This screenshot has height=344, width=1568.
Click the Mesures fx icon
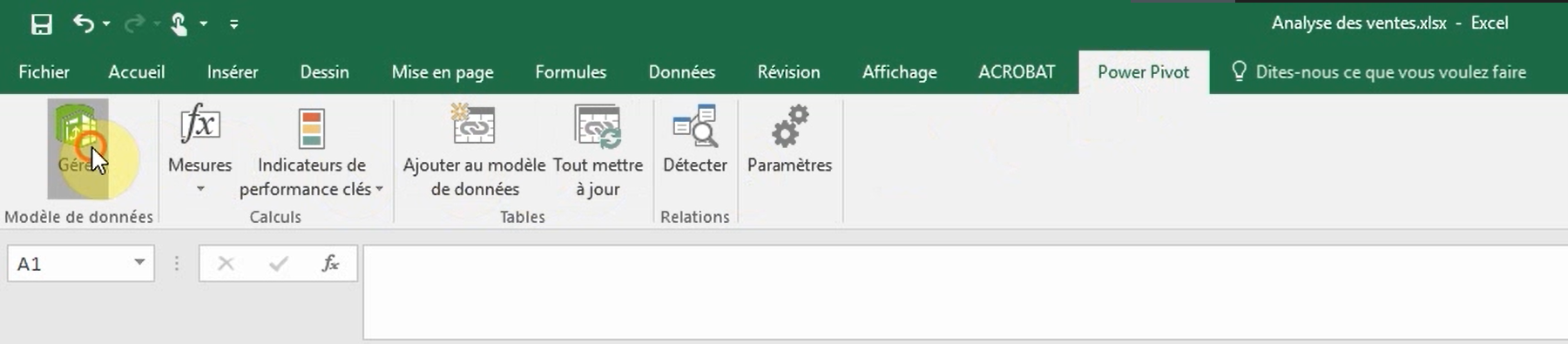[x=199, y=125]
